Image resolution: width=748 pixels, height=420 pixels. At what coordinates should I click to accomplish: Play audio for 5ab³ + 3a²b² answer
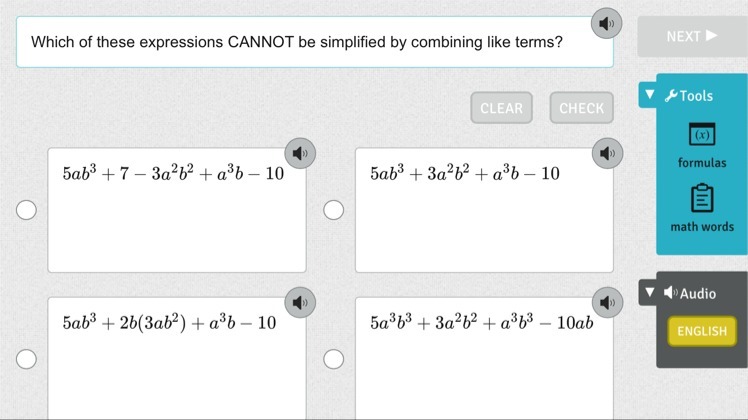(x=605, y=154)
